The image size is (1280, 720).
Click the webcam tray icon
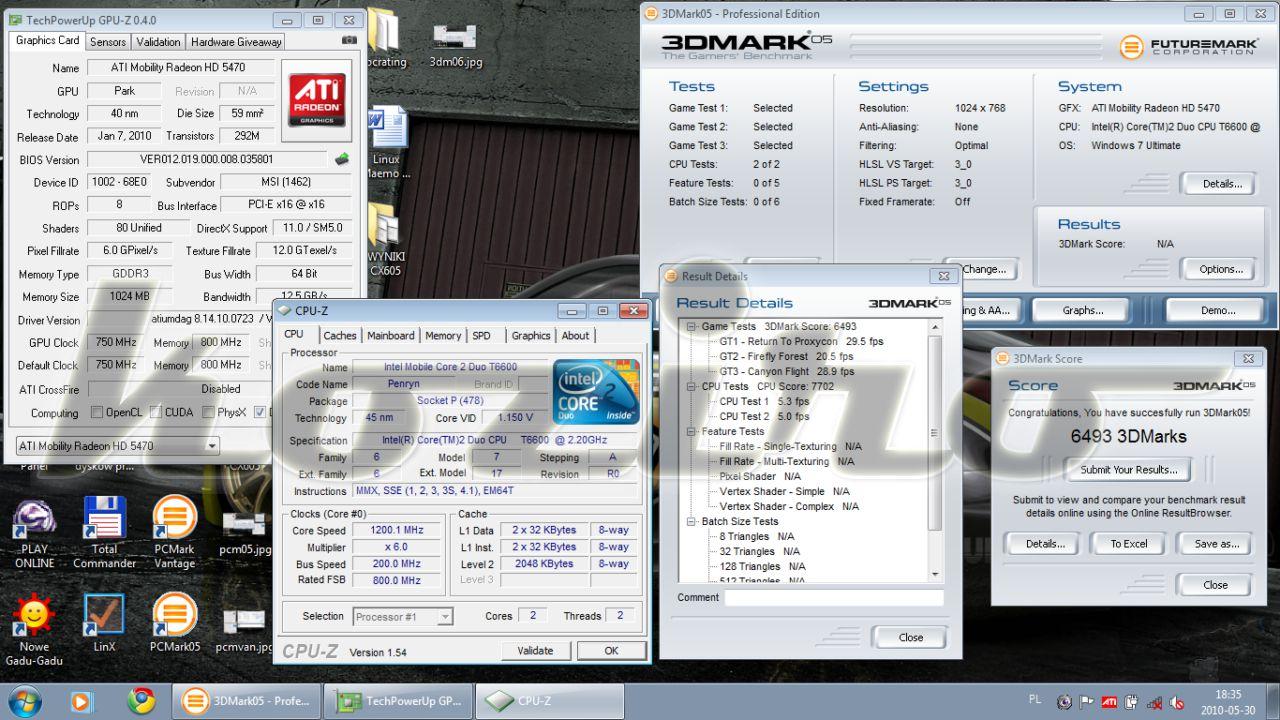click(x=1065, y=702)
